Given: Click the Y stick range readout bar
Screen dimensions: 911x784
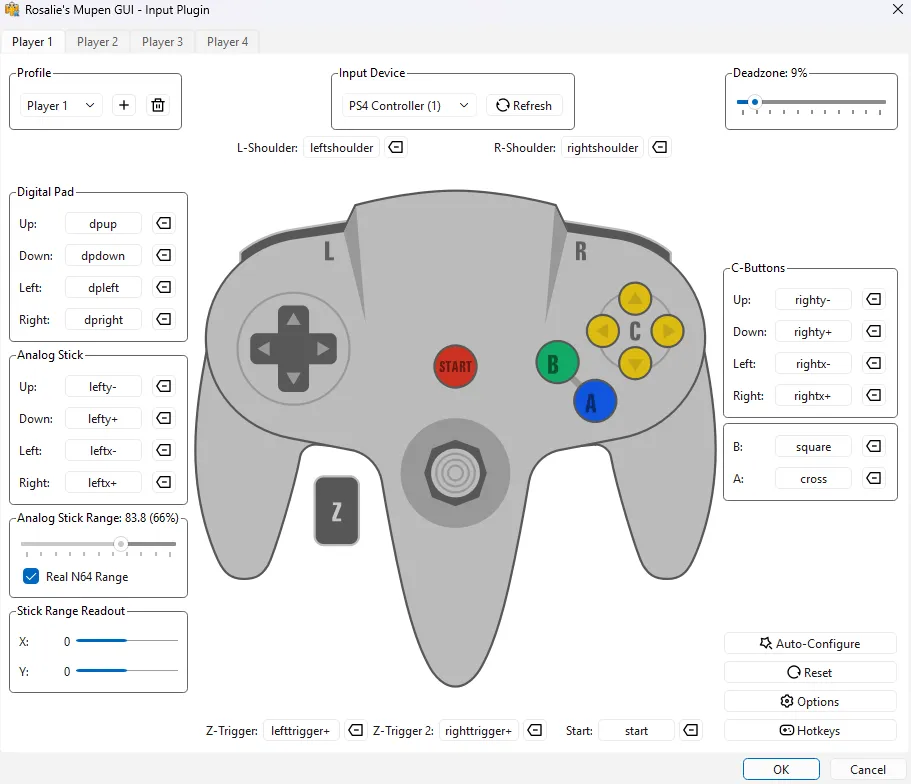Looking at the screenshot, I should point(127,671).
